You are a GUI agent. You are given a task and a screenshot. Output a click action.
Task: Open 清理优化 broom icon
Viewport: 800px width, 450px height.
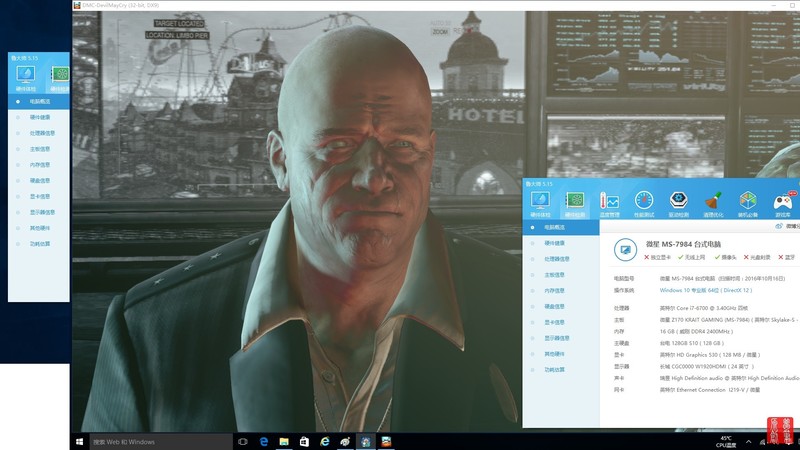[713, 204]
